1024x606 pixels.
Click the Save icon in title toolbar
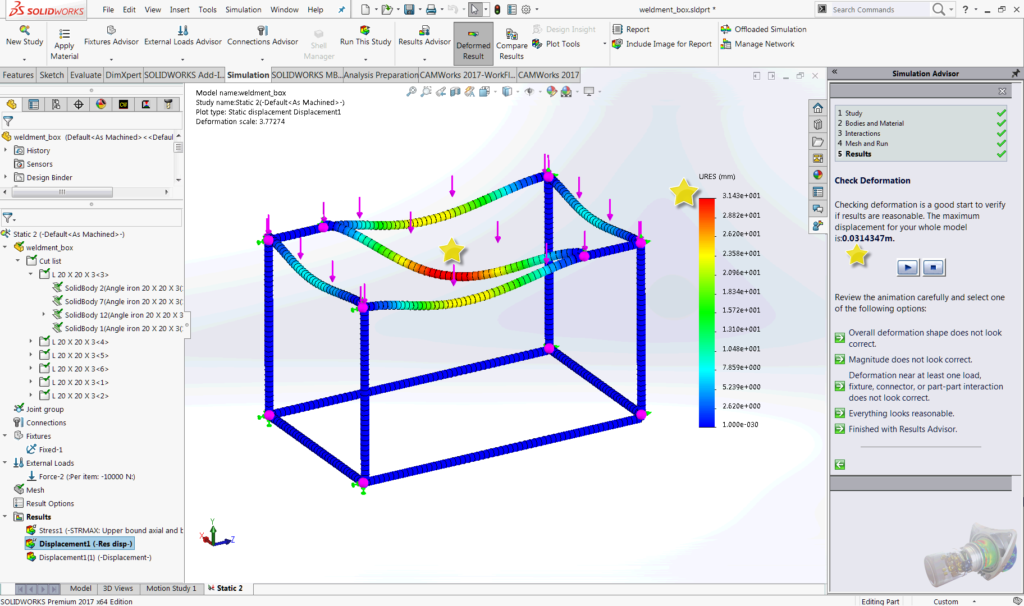pos(409,10)
